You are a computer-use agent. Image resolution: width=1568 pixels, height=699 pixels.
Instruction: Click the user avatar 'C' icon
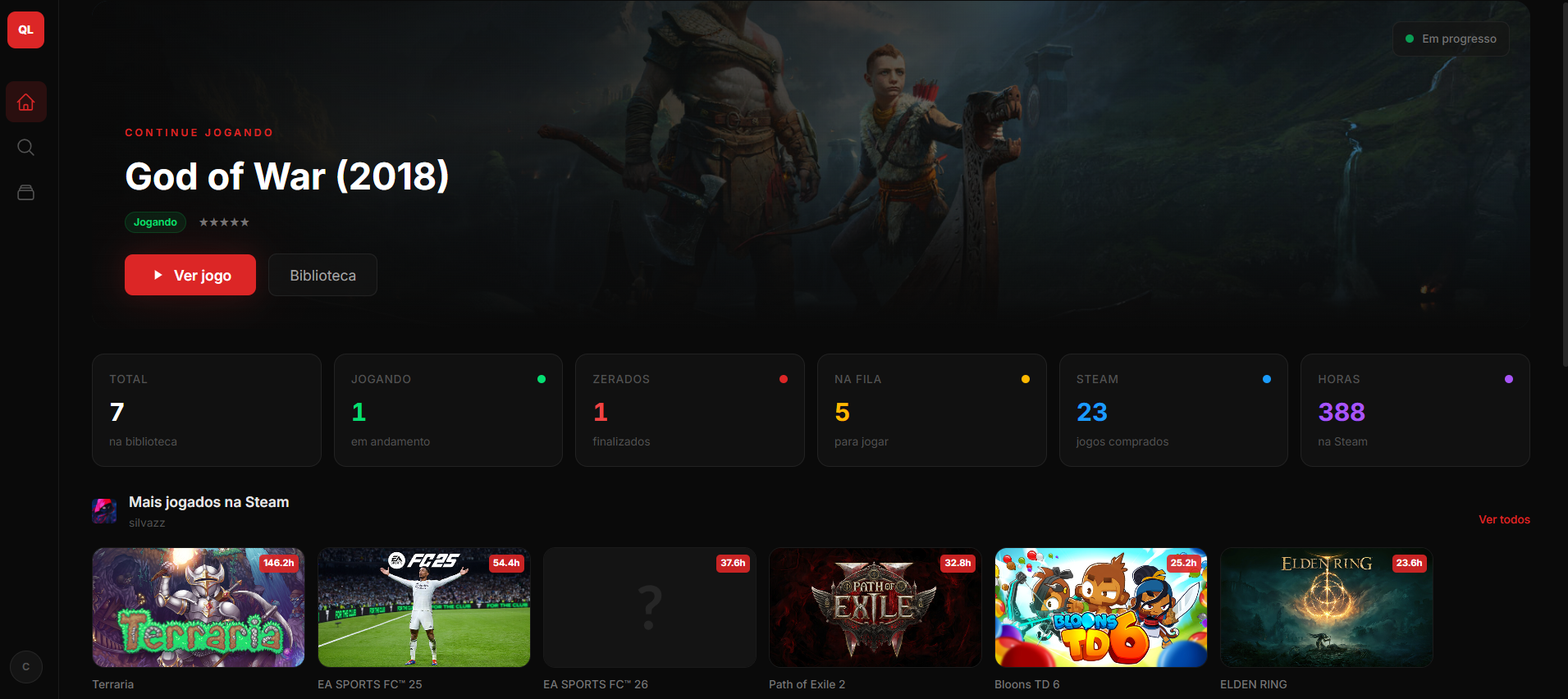(x=26, y=667)
